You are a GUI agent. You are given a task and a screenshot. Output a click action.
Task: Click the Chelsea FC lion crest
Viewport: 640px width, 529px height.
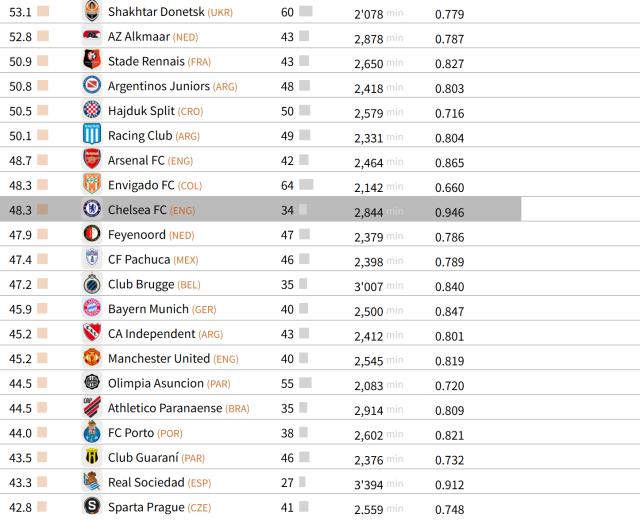(91, 209)
